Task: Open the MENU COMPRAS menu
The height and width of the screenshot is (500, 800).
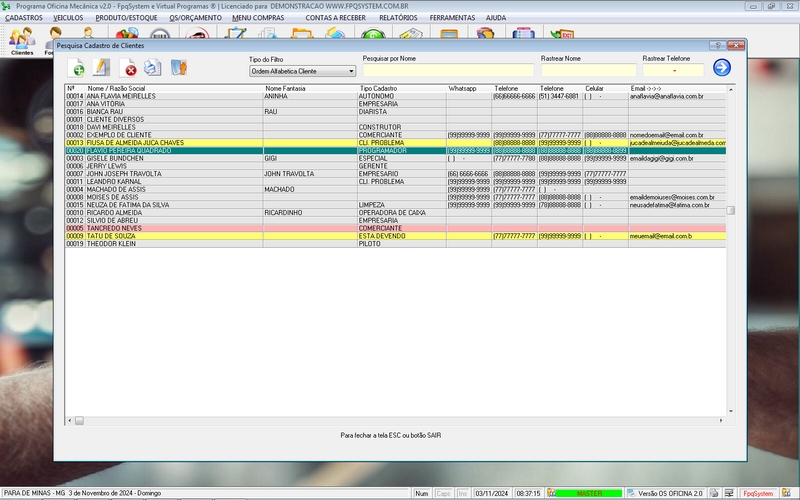Action: (x=258, y=17)
